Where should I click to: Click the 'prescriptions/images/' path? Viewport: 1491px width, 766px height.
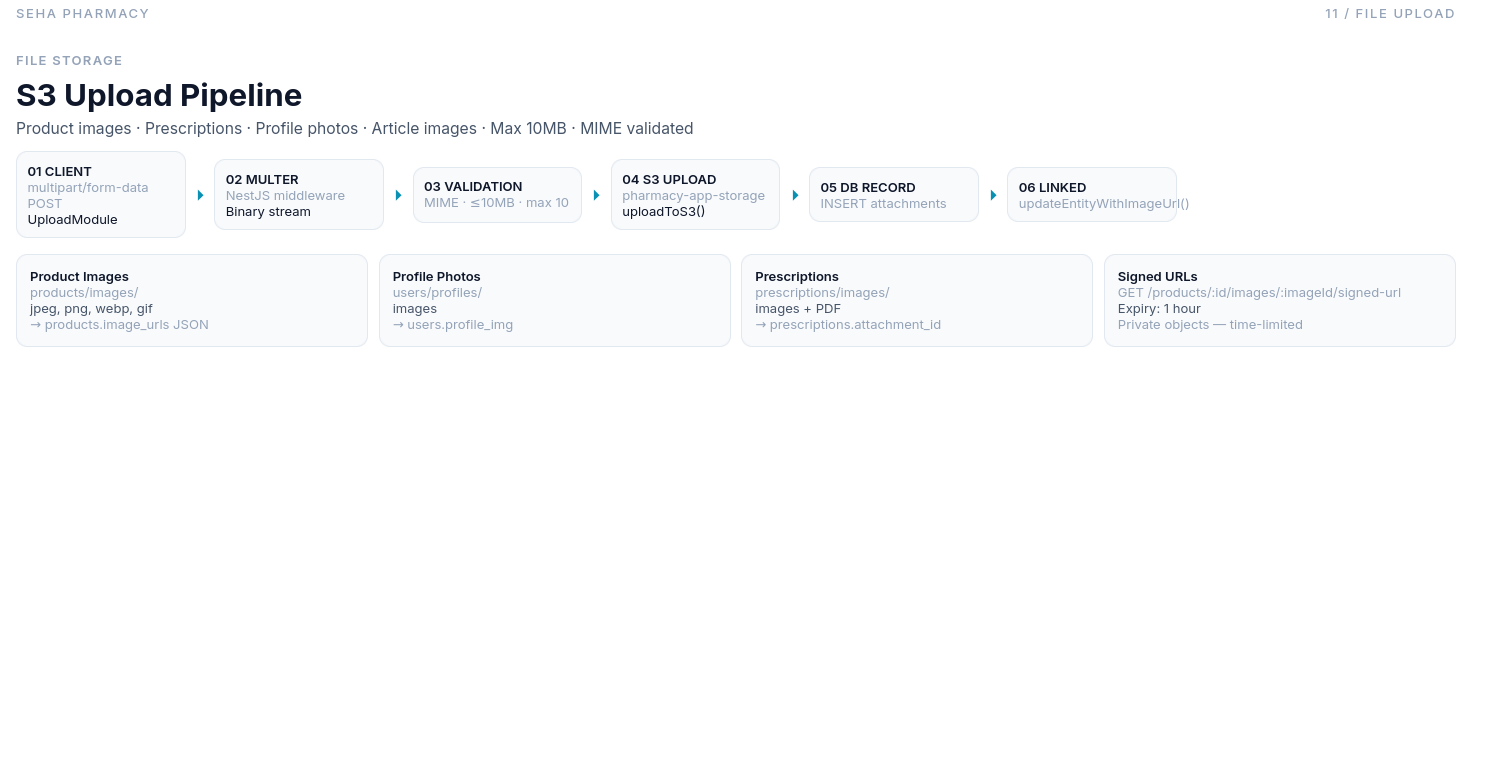822,293
